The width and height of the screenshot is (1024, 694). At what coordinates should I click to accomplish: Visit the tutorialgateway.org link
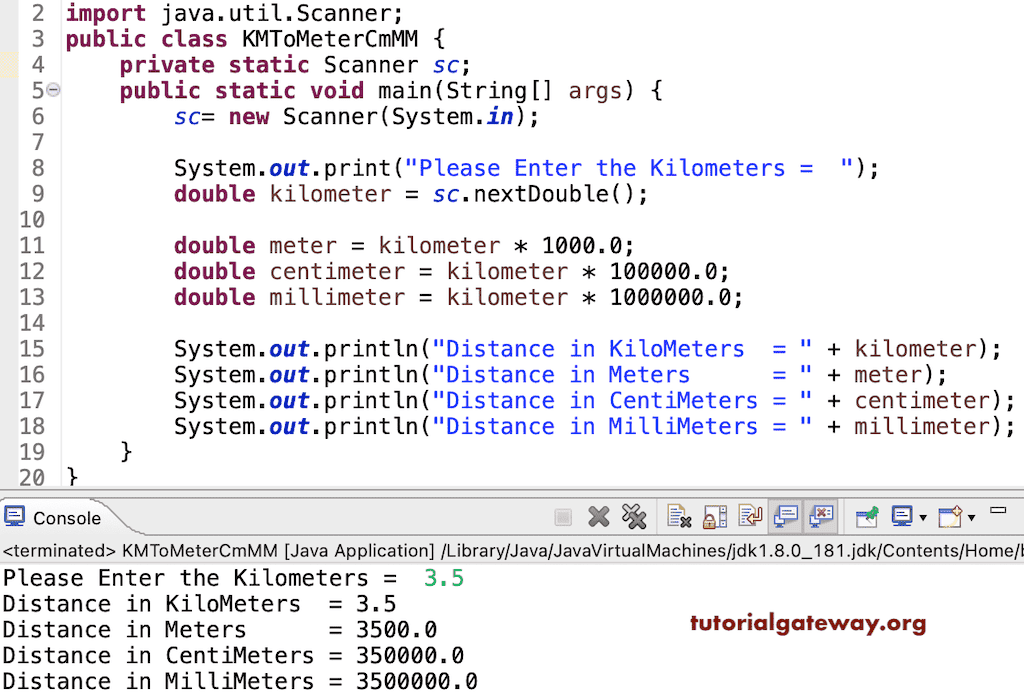pos(808,622)
